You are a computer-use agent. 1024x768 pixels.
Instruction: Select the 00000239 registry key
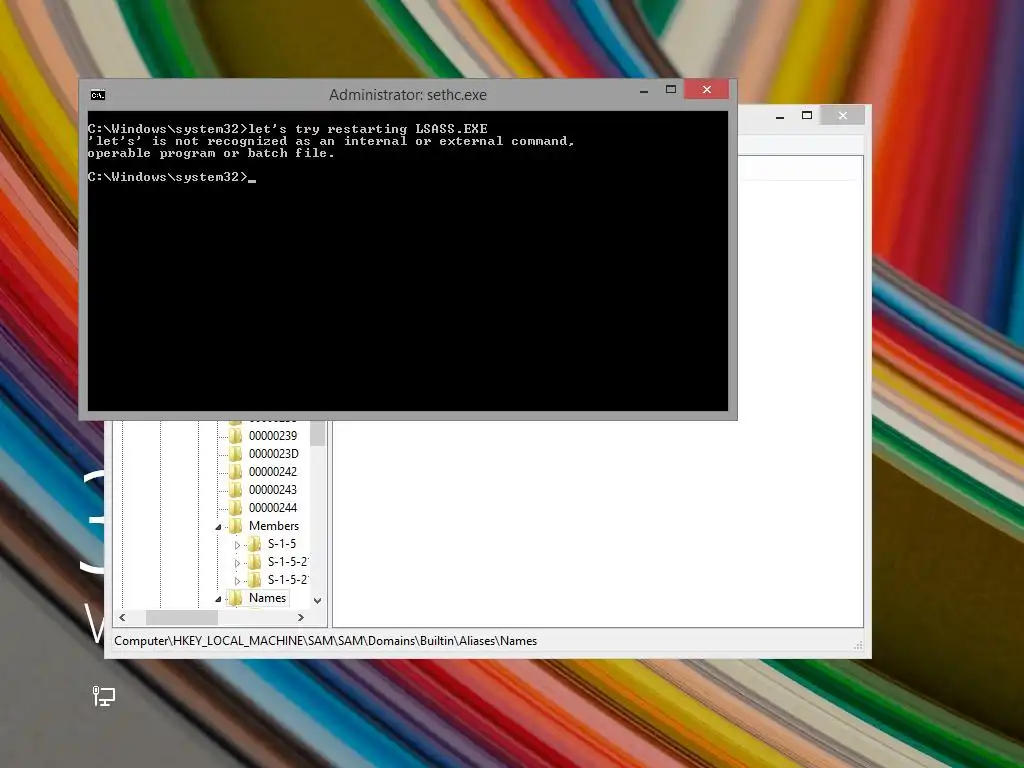[272, 436]
